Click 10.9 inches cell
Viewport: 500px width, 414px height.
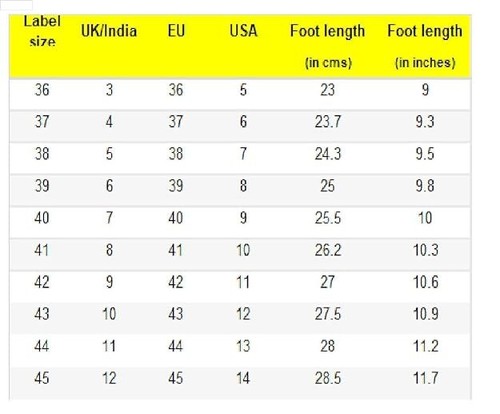426,314
